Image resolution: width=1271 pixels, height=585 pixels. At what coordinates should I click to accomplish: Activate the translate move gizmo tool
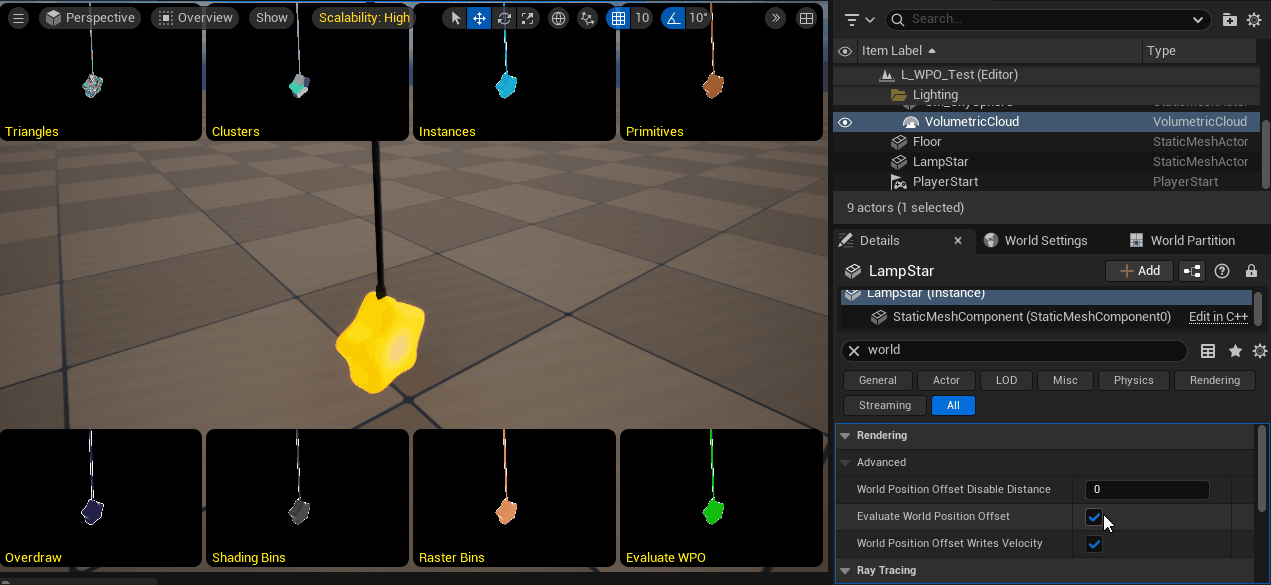click(x=479, y=18)
